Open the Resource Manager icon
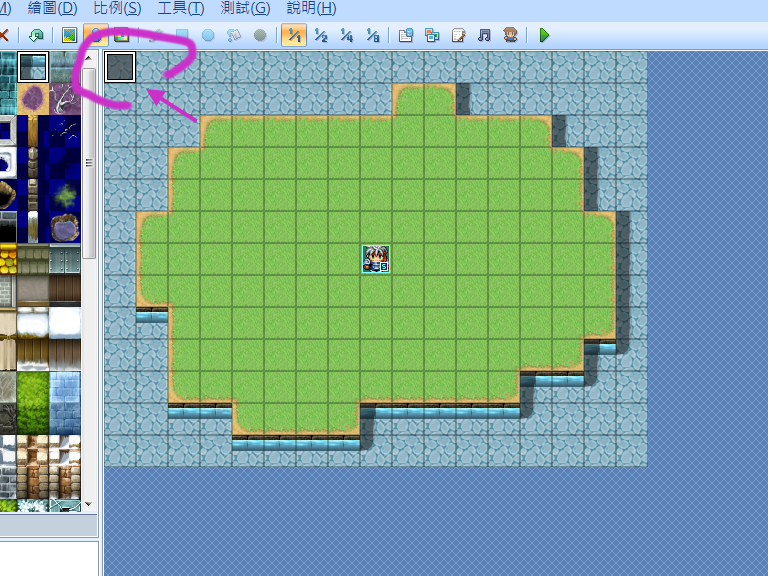This screenshot has width=768, height=576. tap(432, 35)
